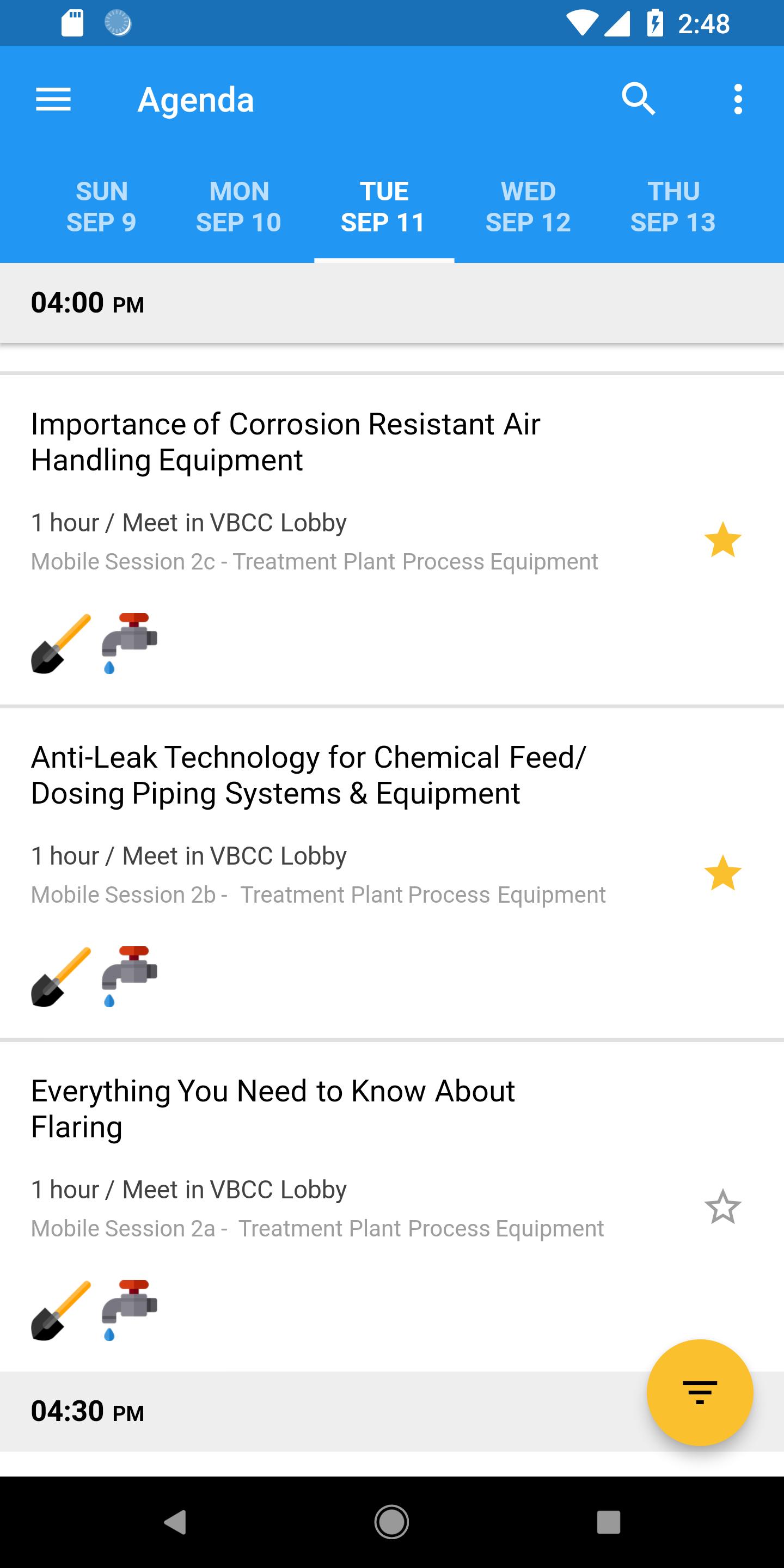Go to the THU SEP 13 tab

point(672,207)
